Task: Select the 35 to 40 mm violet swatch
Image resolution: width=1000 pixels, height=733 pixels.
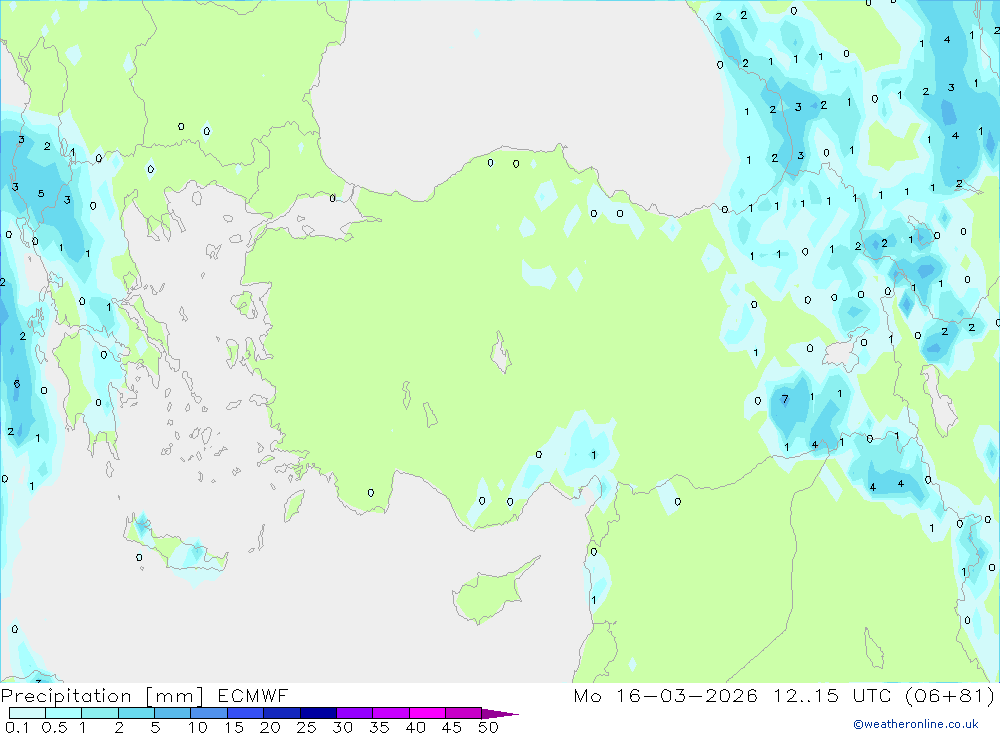Action: pyautogui.click(x=390, y=713)
